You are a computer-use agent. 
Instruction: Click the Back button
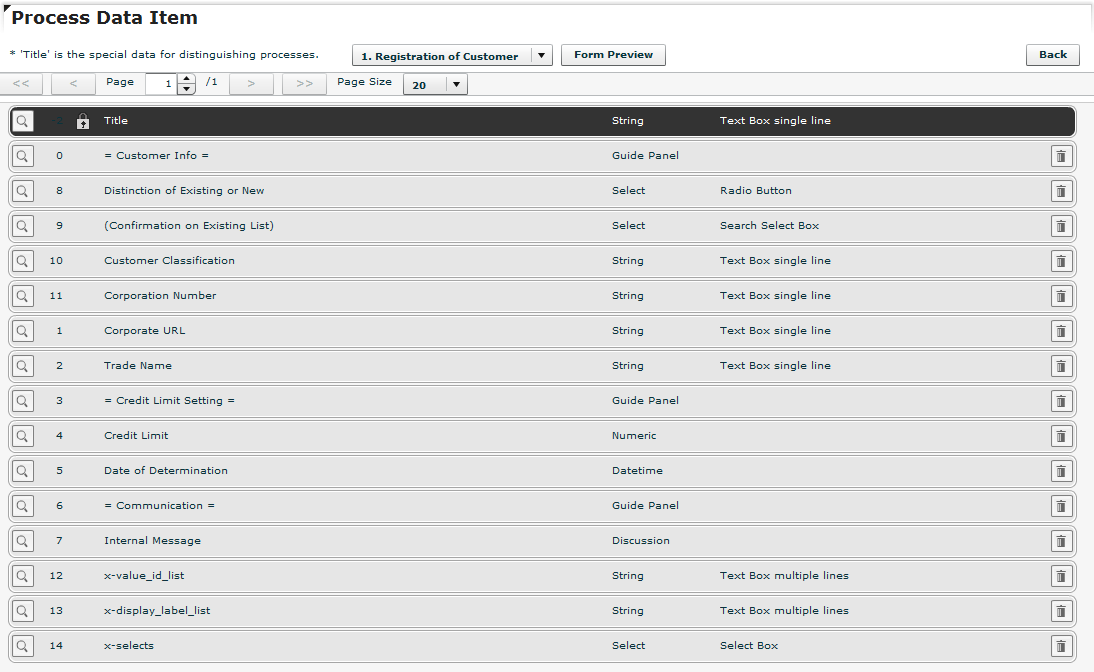(1052, 55)
